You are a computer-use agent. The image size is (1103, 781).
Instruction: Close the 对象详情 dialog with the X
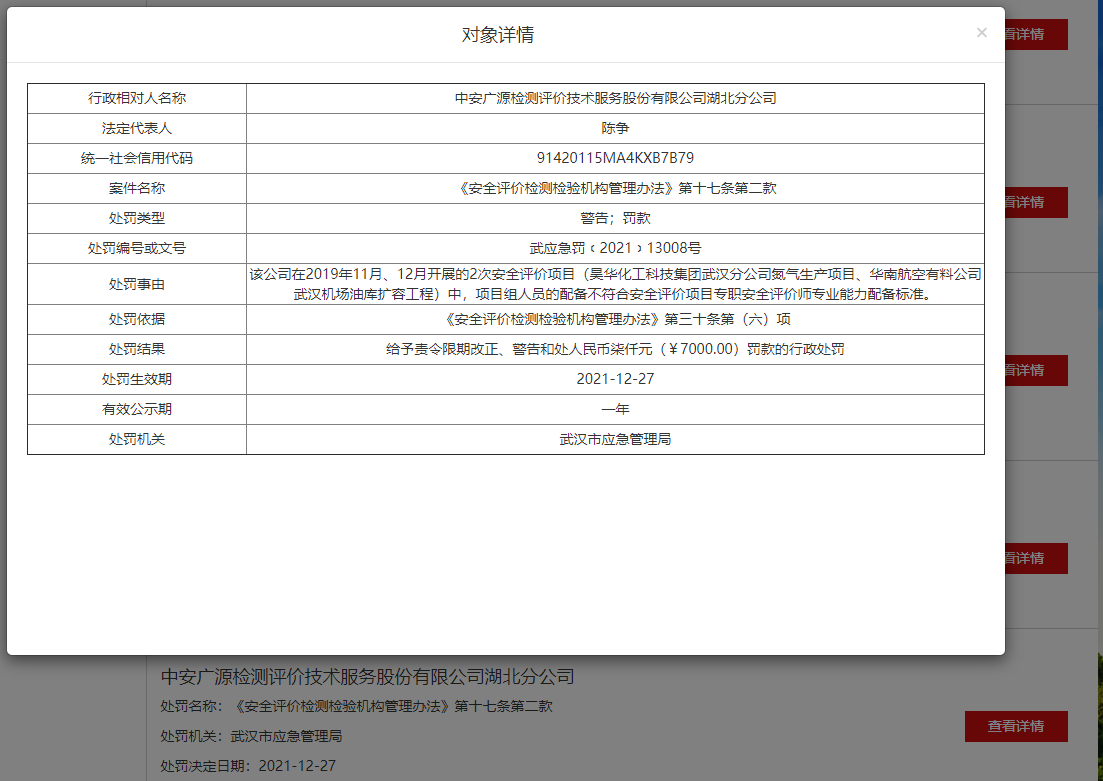pyautogui.click(x=981, y=33)
